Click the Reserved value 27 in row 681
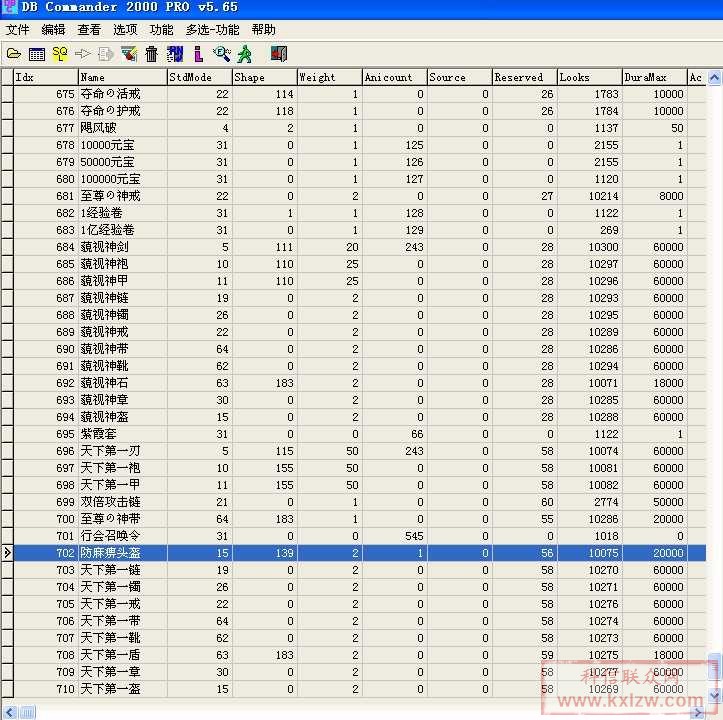The height and width of the screenshot is (720, 723). (525, 196)
